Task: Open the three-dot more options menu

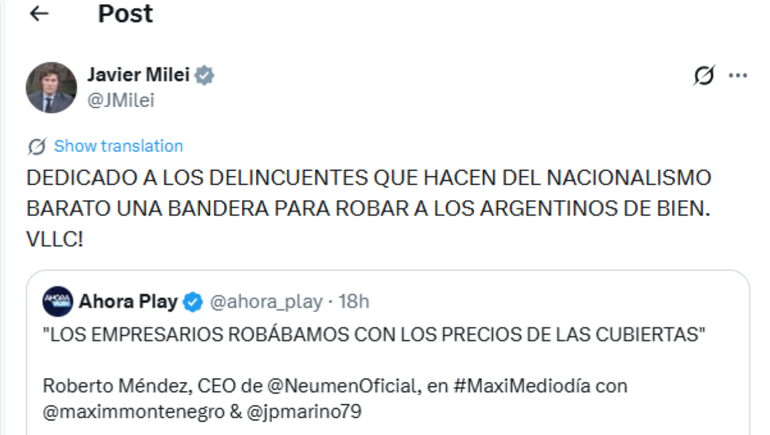Action: 738,76
